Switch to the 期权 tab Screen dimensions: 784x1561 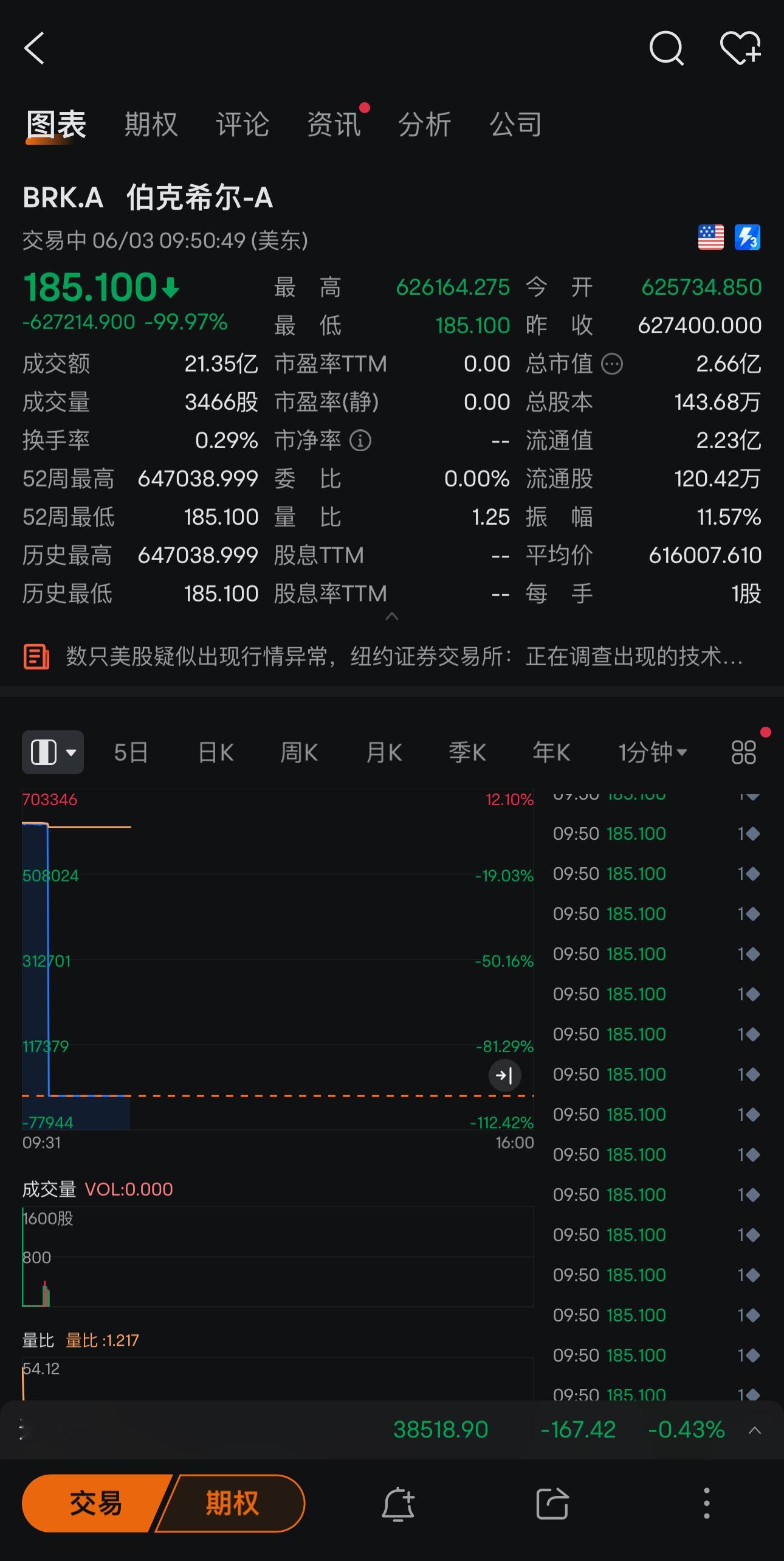click(151, 125)
